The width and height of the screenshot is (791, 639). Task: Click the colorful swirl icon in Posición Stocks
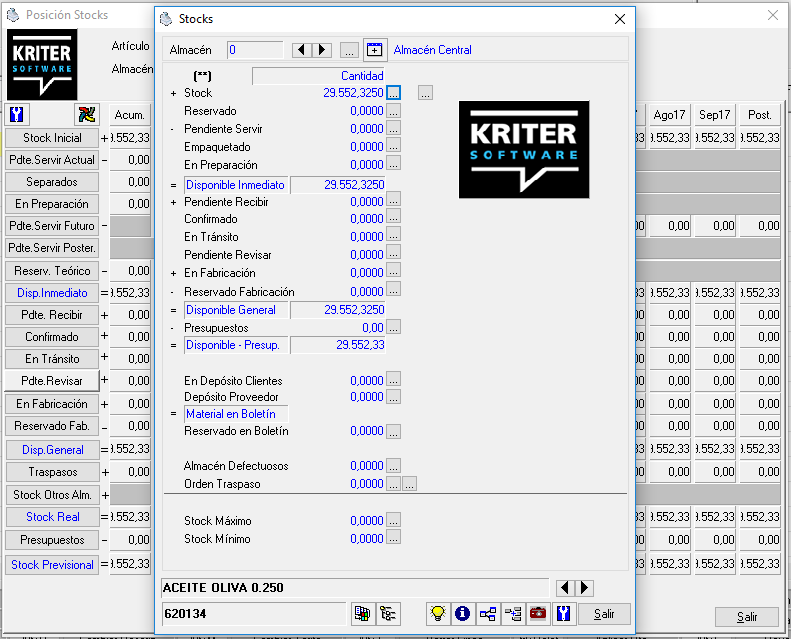coord(87,115)
